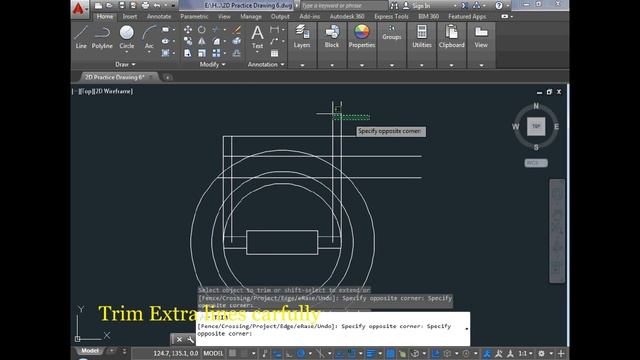640x360 pixels.
Task: Click the Undo arrow in quick access toolbar
Action: [157, 6]
